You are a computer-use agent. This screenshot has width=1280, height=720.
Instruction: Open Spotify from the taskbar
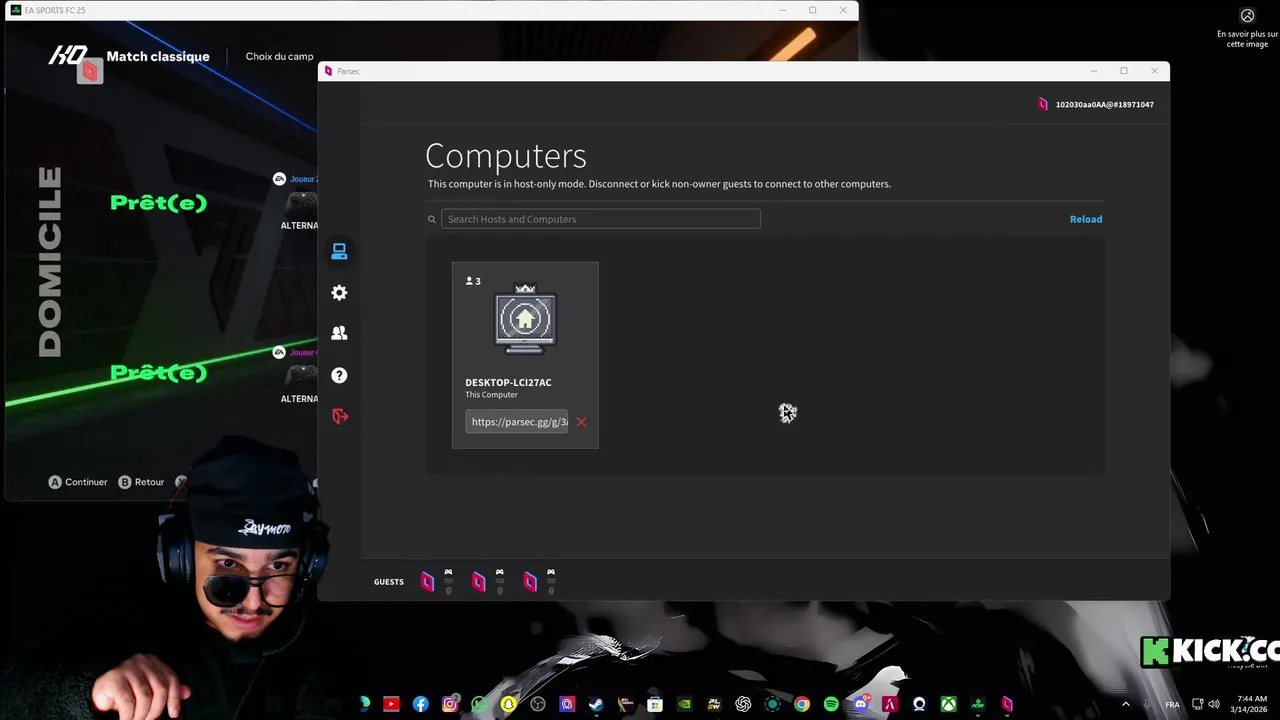tap(831, 704)
